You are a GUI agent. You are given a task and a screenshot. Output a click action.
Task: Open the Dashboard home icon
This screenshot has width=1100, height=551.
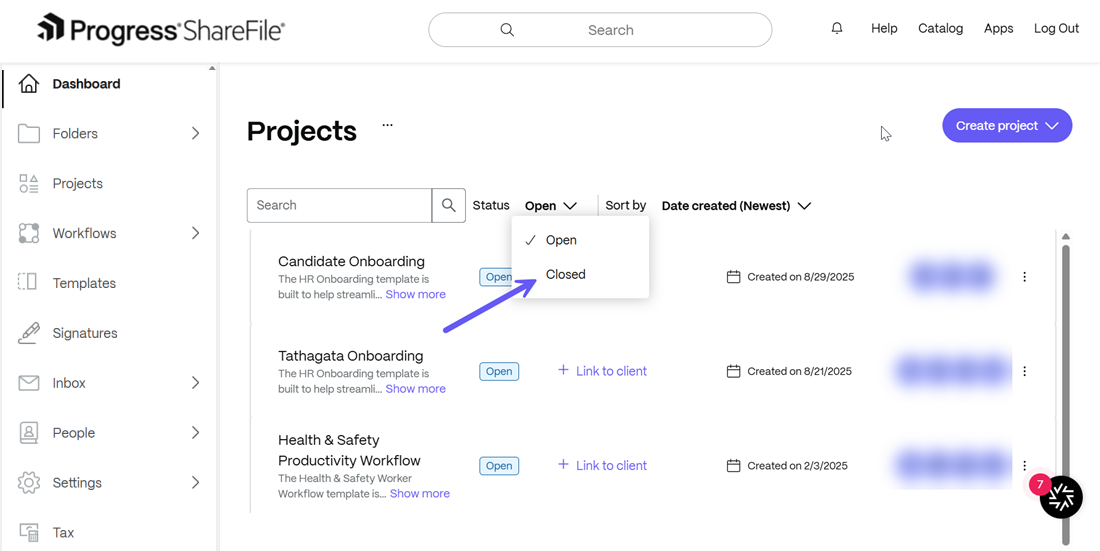(x=29, y=84)
